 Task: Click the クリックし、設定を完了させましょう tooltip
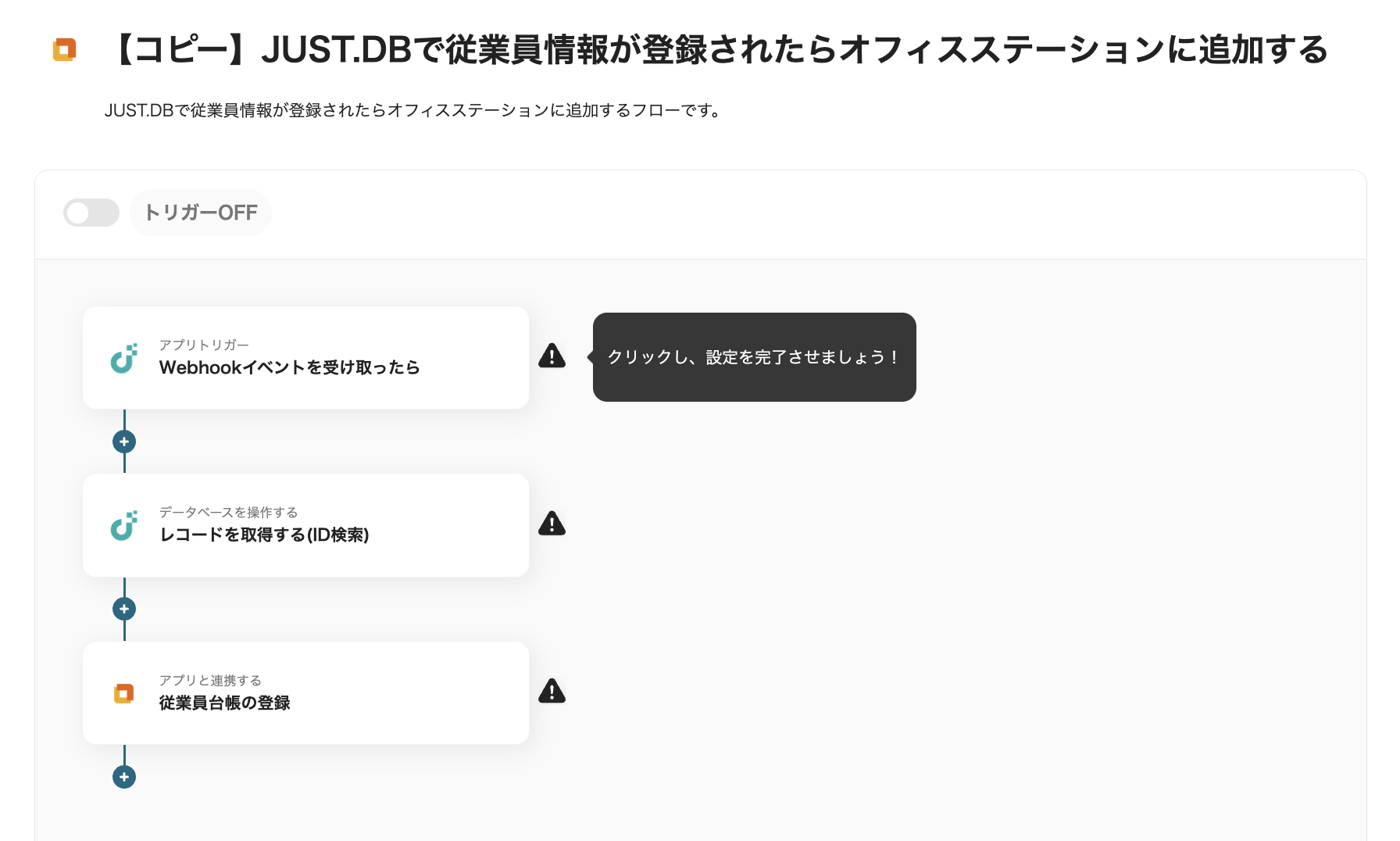[x=753, y=357]
